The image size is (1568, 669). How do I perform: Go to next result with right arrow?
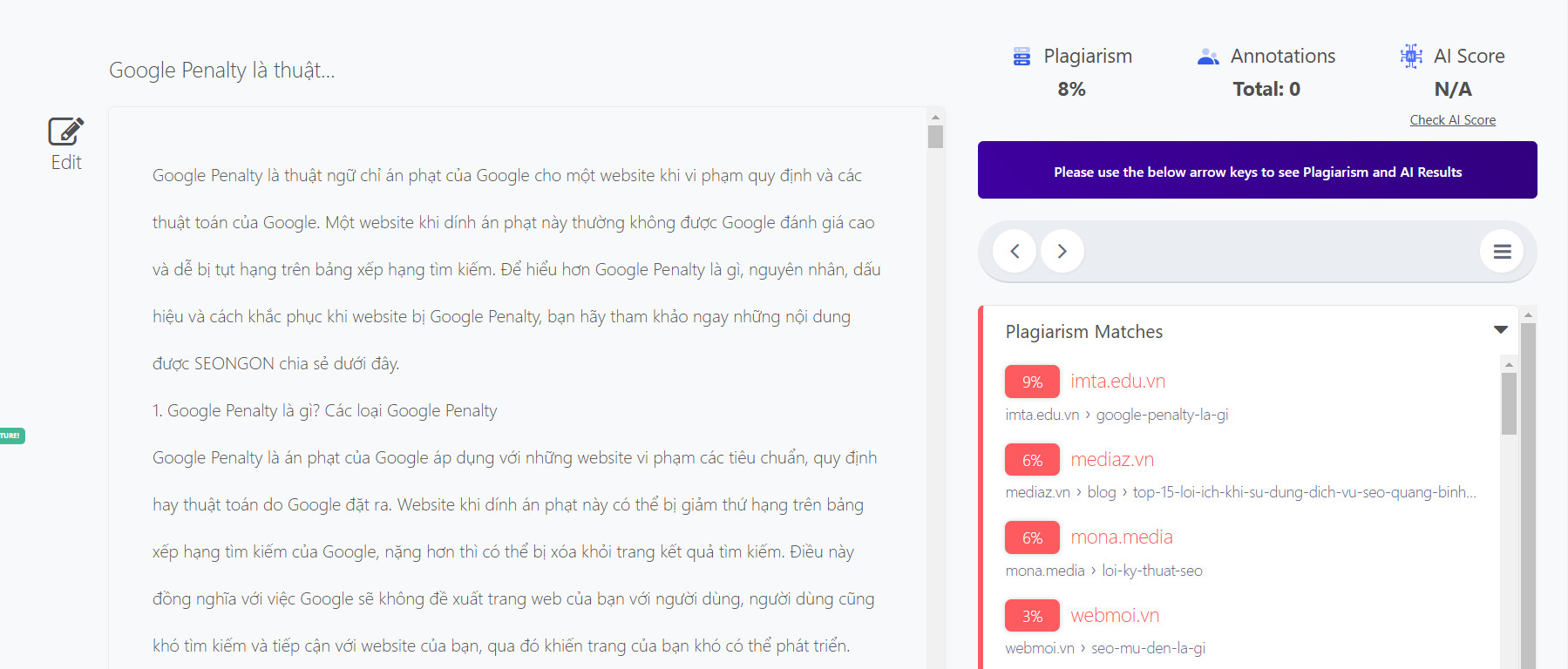[1062, 251]
